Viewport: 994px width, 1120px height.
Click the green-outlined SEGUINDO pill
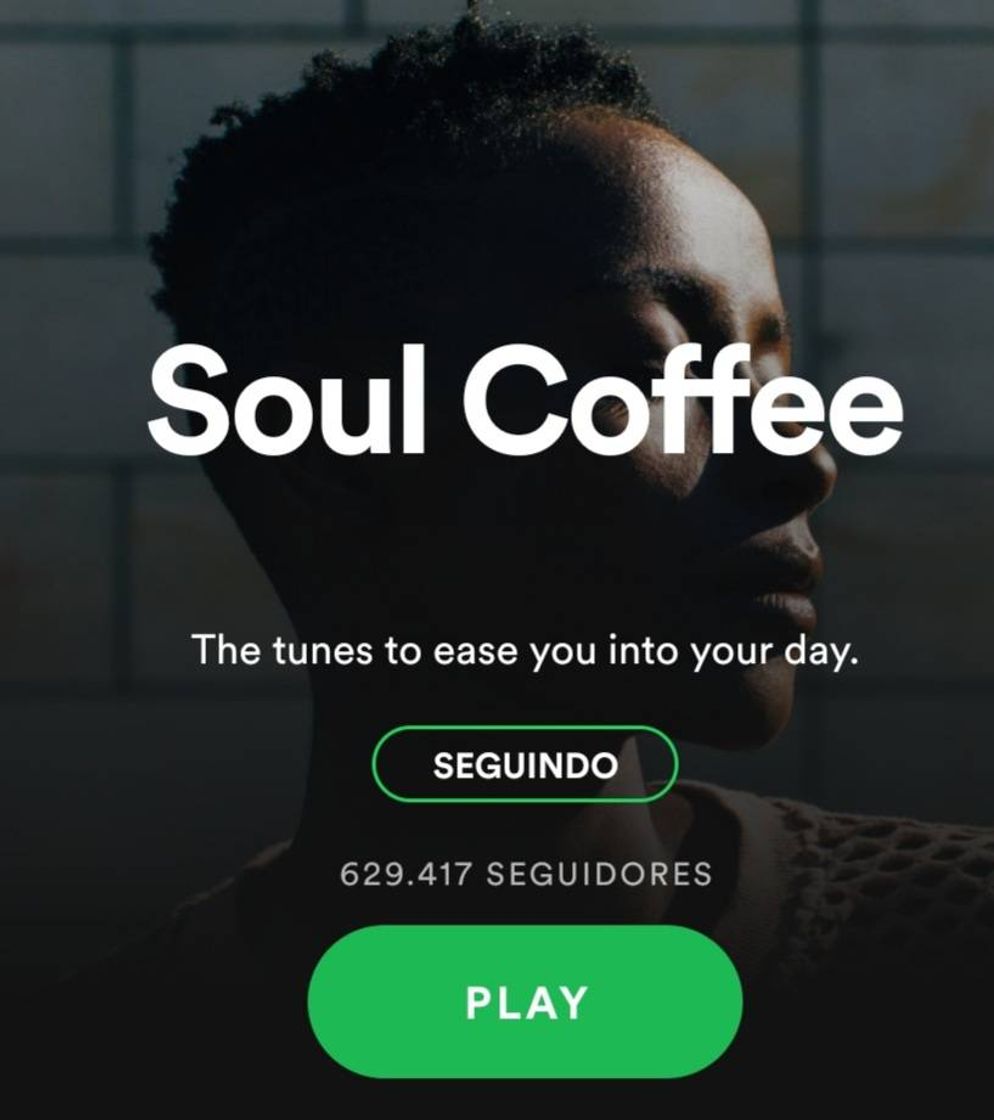pyautogui.click(x=525, y=764)
